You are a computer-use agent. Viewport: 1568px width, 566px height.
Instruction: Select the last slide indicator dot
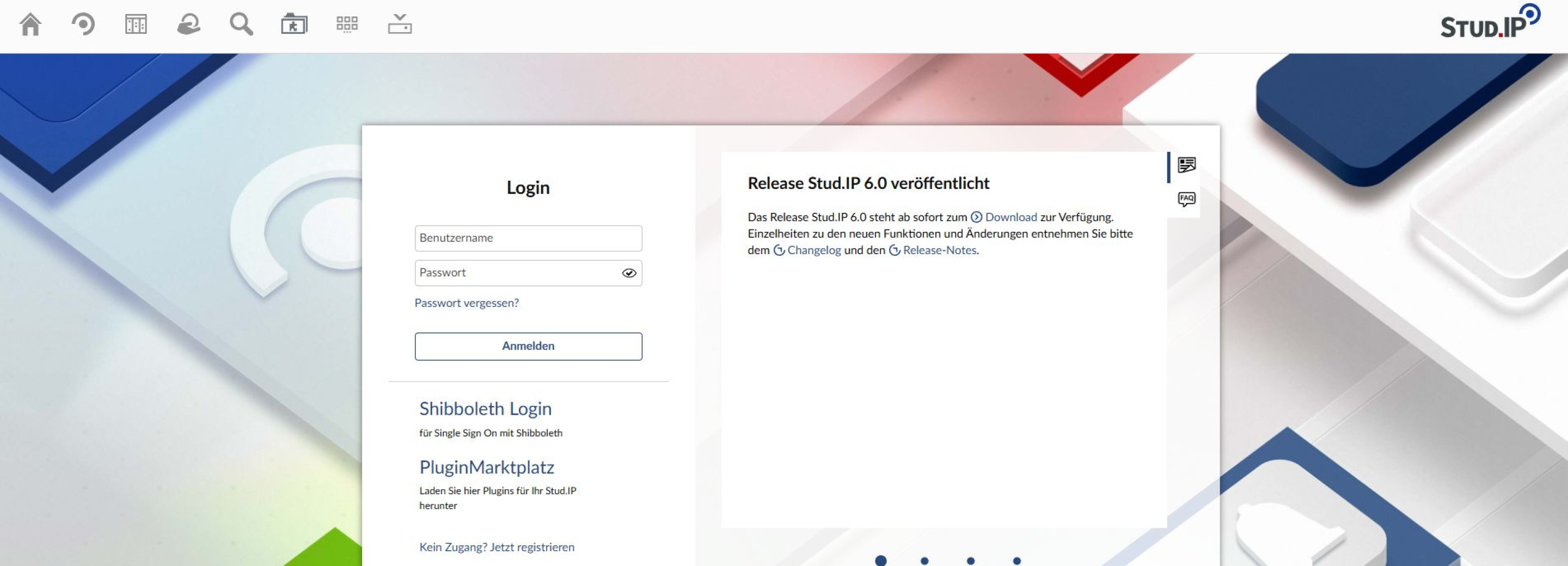[x=1017, y=561]
